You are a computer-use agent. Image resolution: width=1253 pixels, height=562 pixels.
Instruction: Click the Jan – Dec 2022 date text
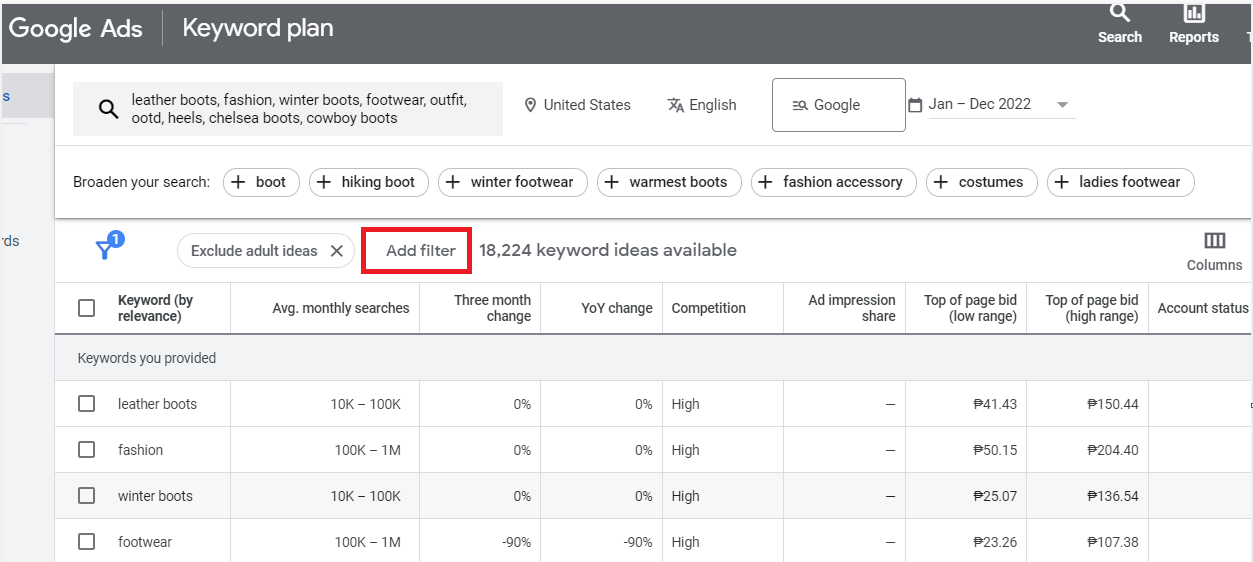coord(980,104)
